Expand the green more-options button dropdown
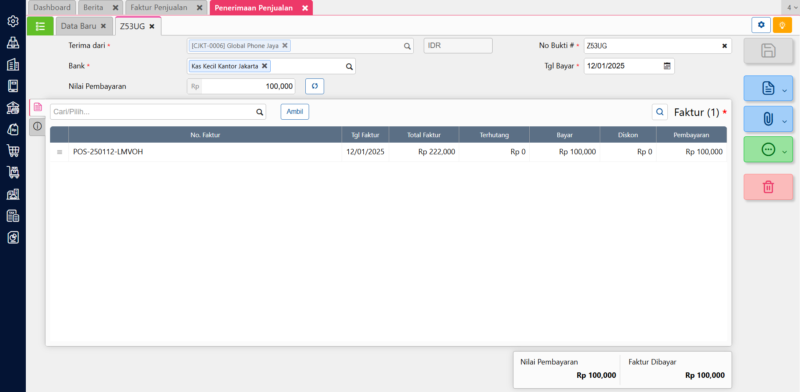This screenshot has height=392, width=800. [x=785, y=151]
